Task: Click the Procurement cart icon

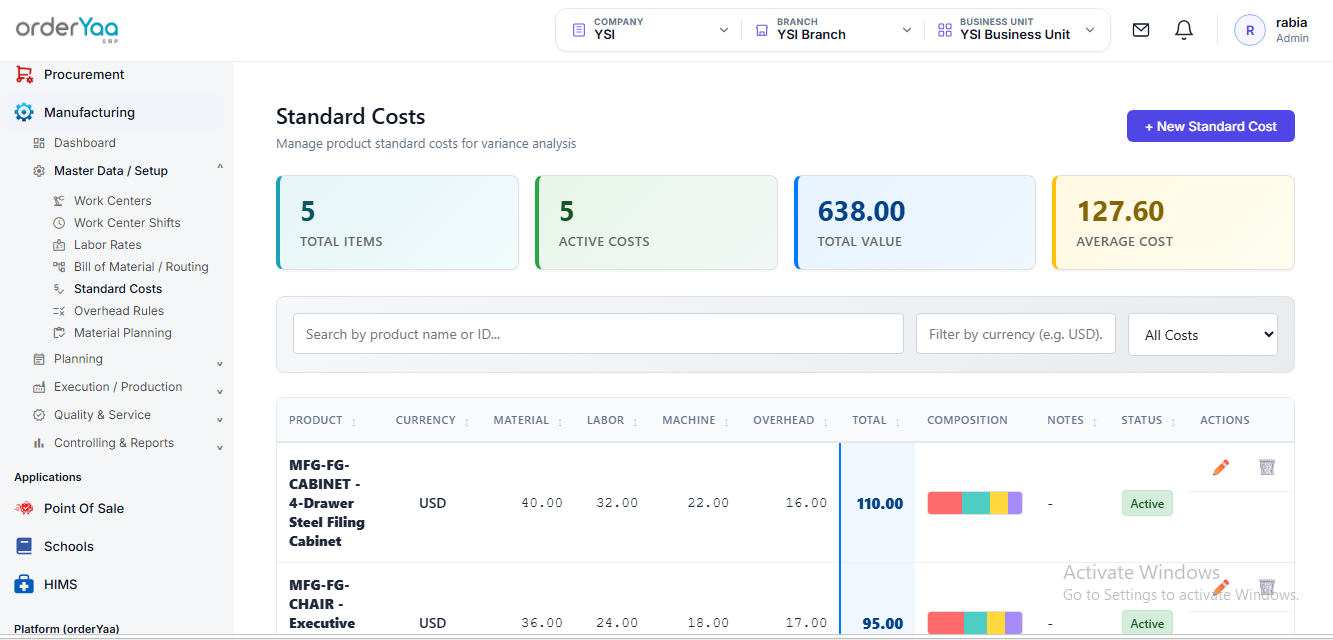Action: (24, 74)
